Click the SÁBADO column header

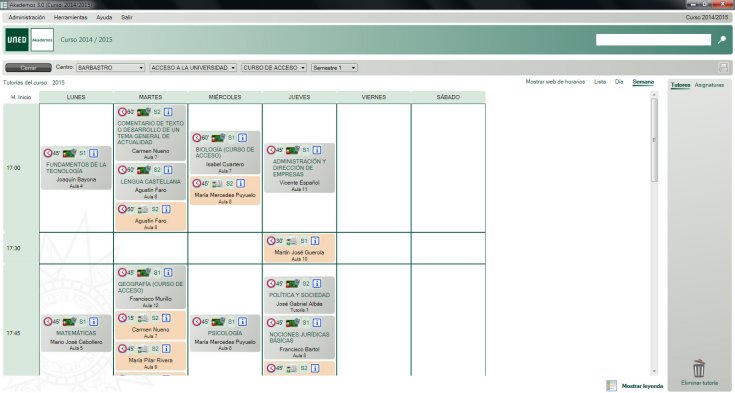[448, 97]
